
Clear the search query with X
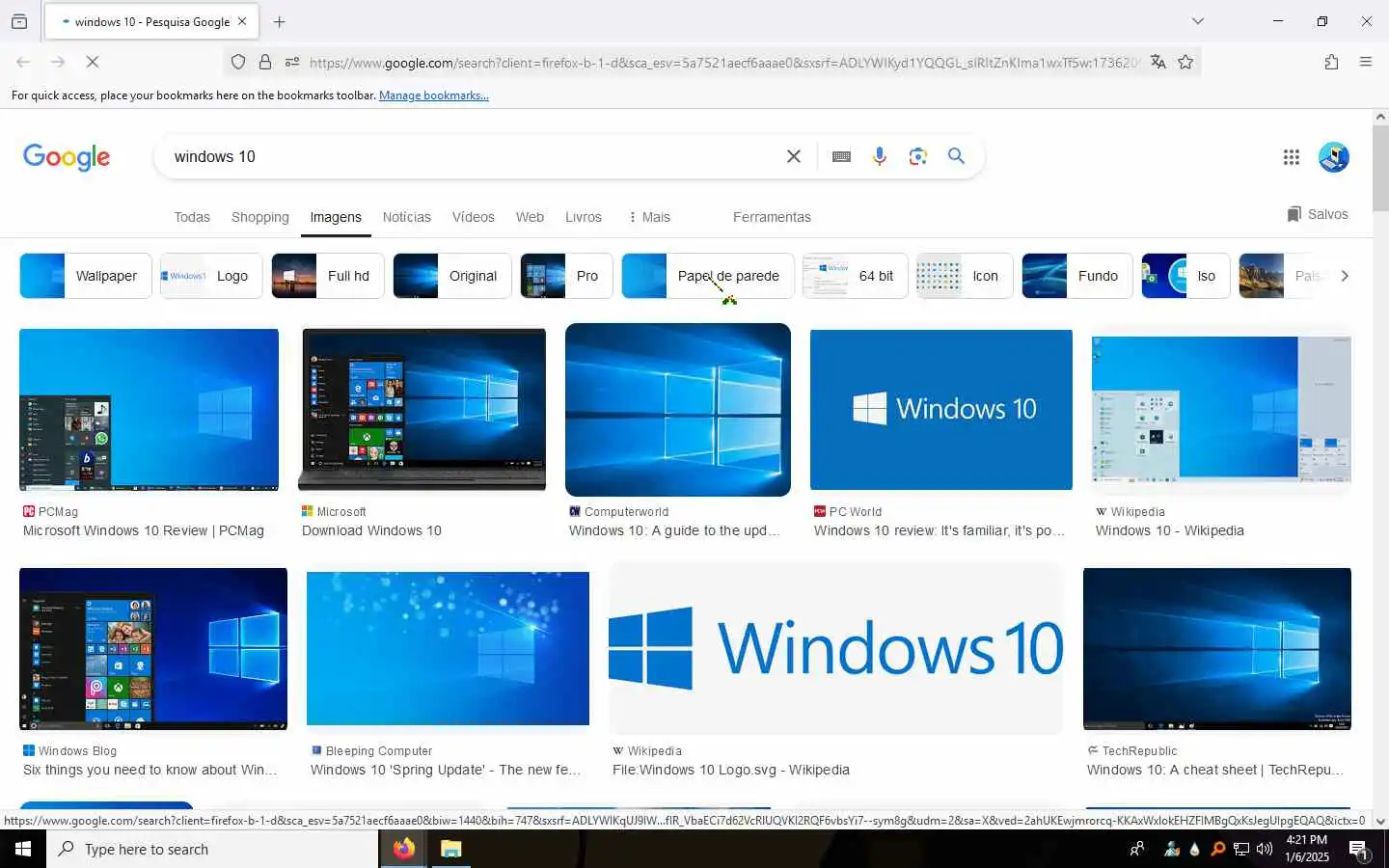[794, 156]
